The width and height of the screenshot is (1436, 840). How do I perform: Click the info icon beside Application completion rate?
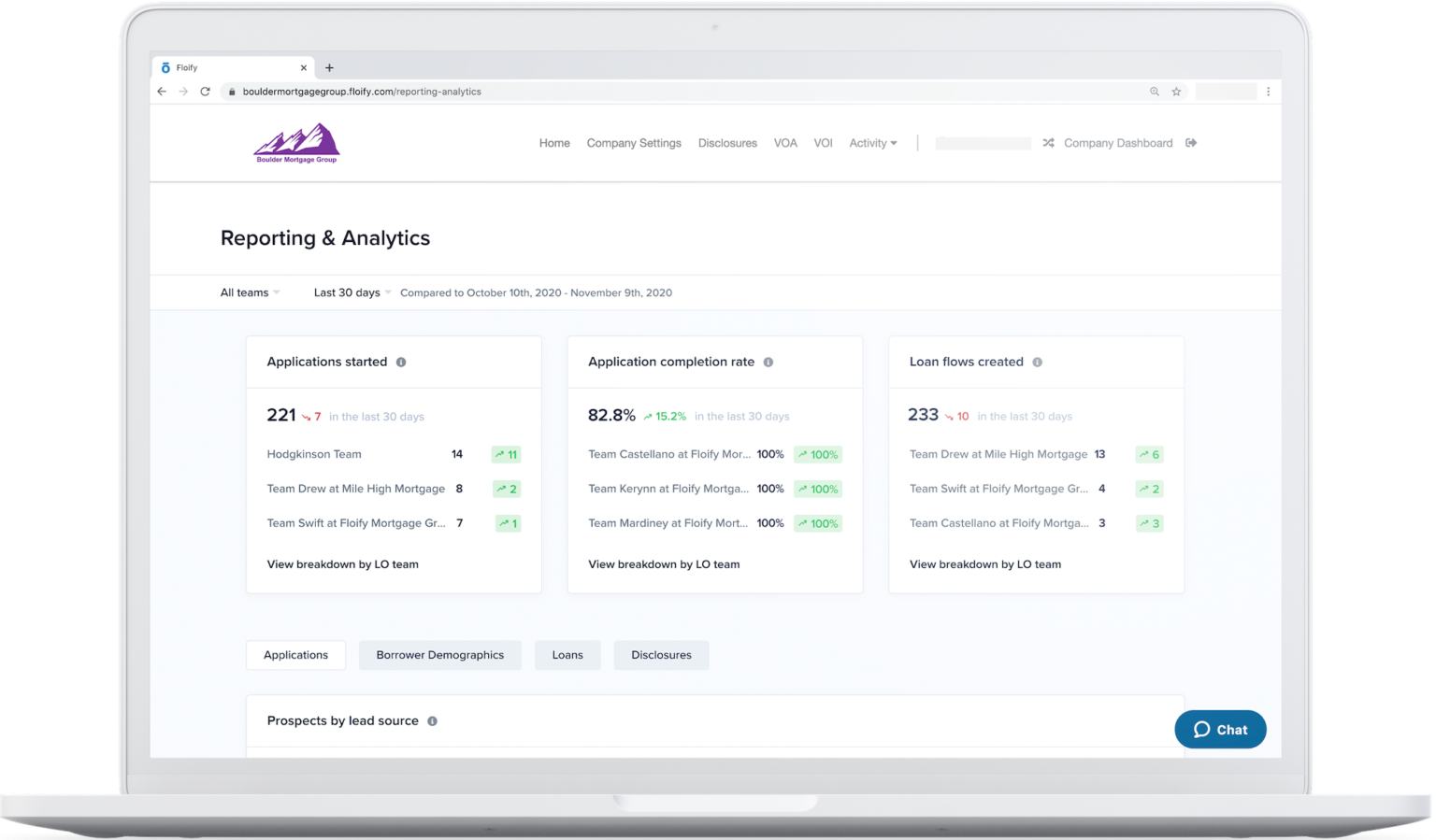pyautogui.click(x=768, y=362)
